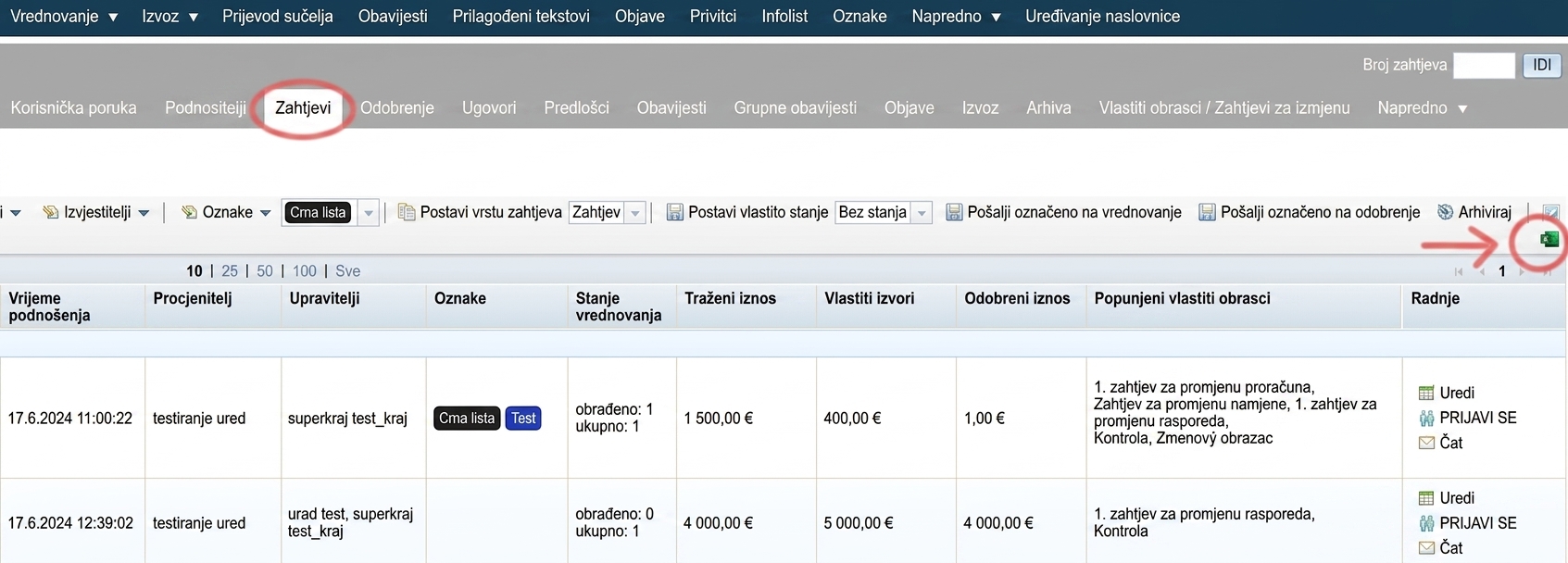The image size is (1568, 563).
Task: Show all rows with Sve
Action: pyautogui.click(x=348, y=271)
